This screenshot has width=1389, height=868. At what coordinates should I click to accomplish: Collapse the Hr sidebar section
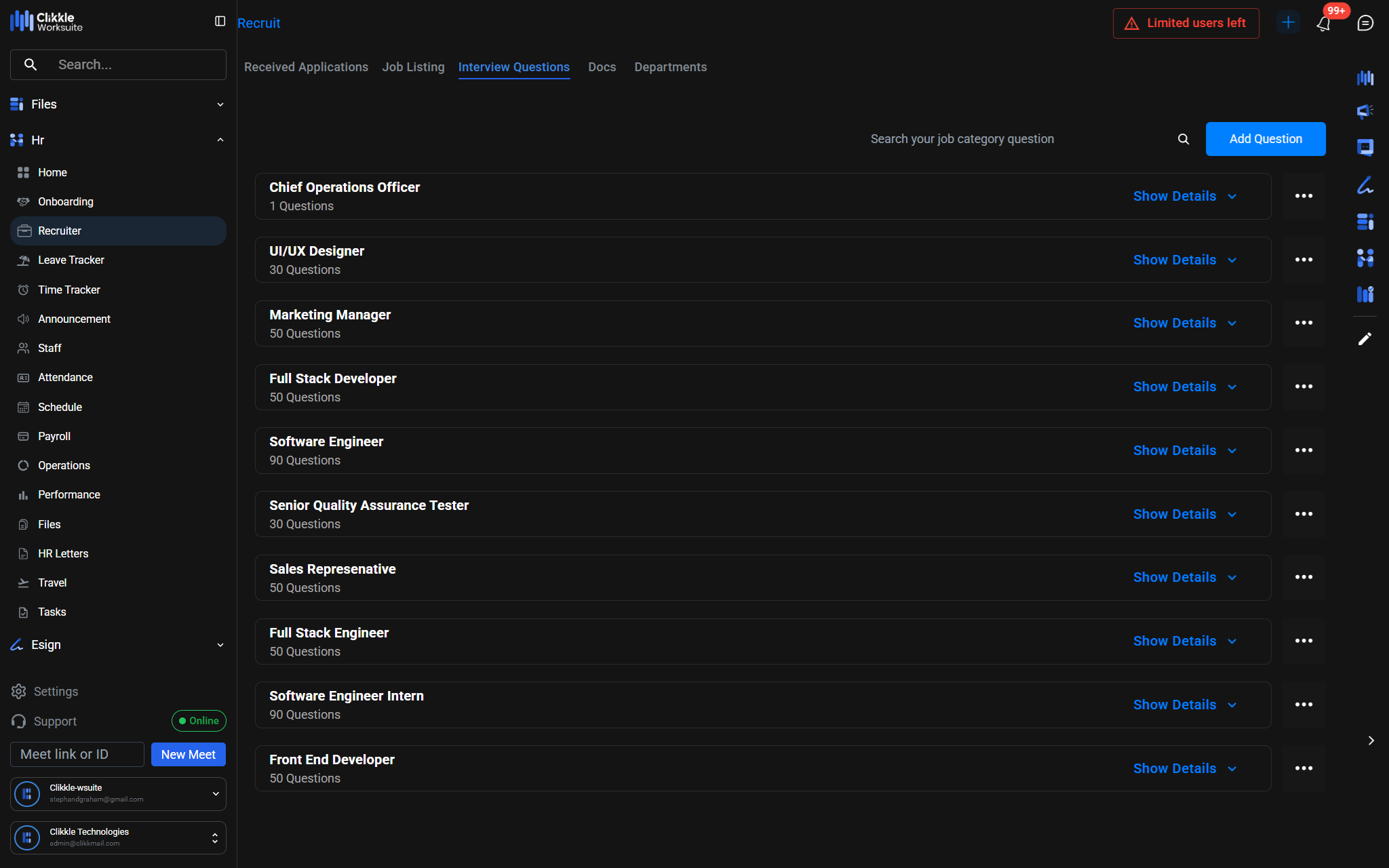220,140
